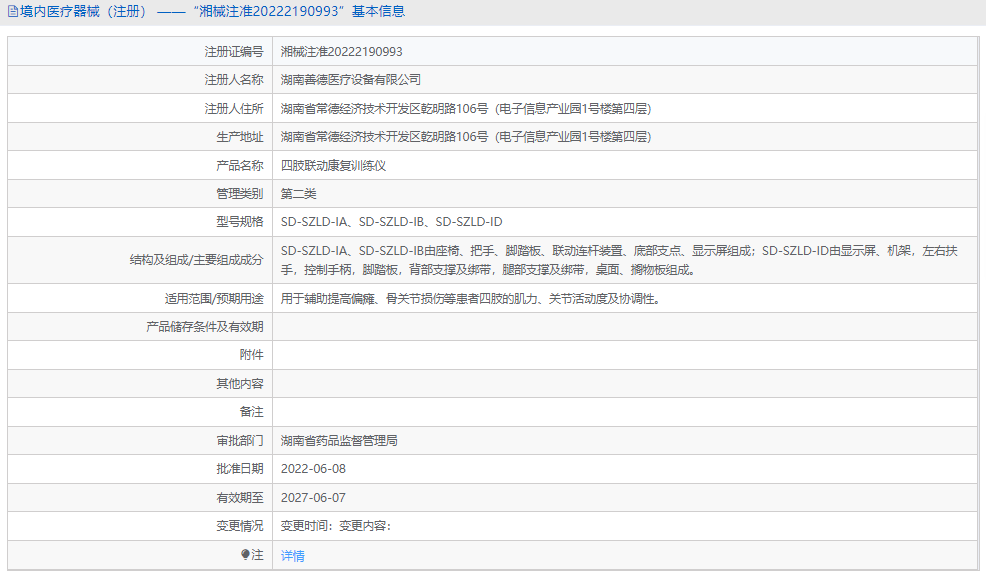The height and width of the screenshot is (576, 986).
Task: Click the 有效期至 row label
Action: (240, 497)
